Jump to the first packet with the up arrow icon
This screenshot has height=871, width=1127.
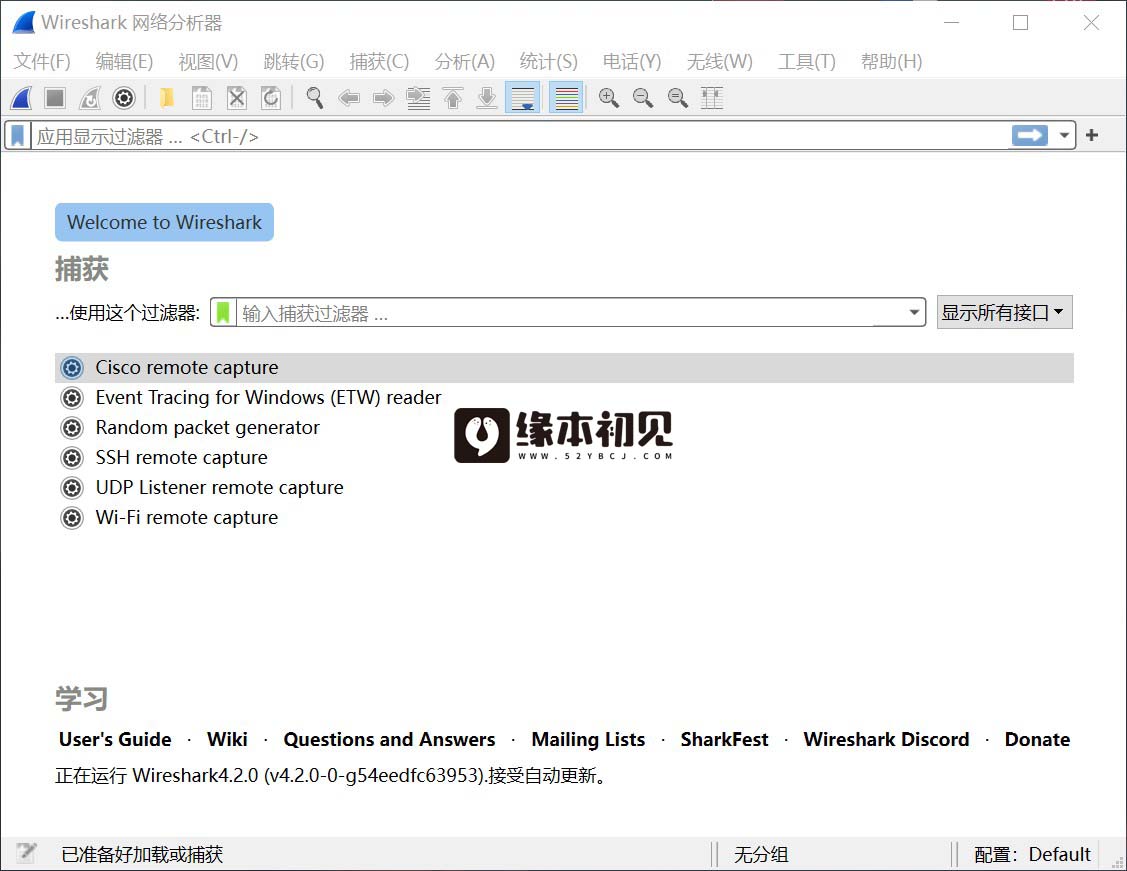[x=453, y=98]
